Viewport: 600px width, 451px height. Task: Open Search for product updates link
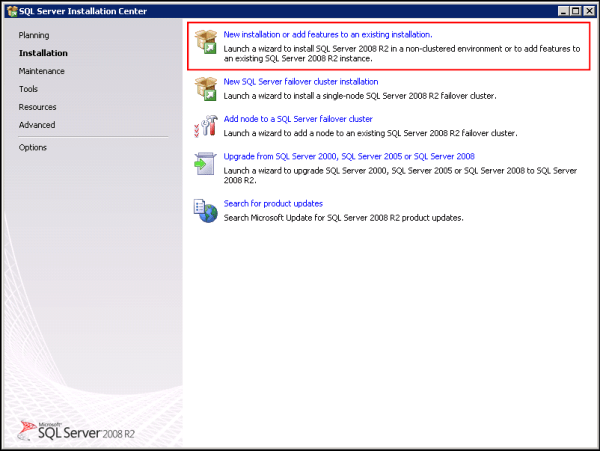(x=273, y=204)
